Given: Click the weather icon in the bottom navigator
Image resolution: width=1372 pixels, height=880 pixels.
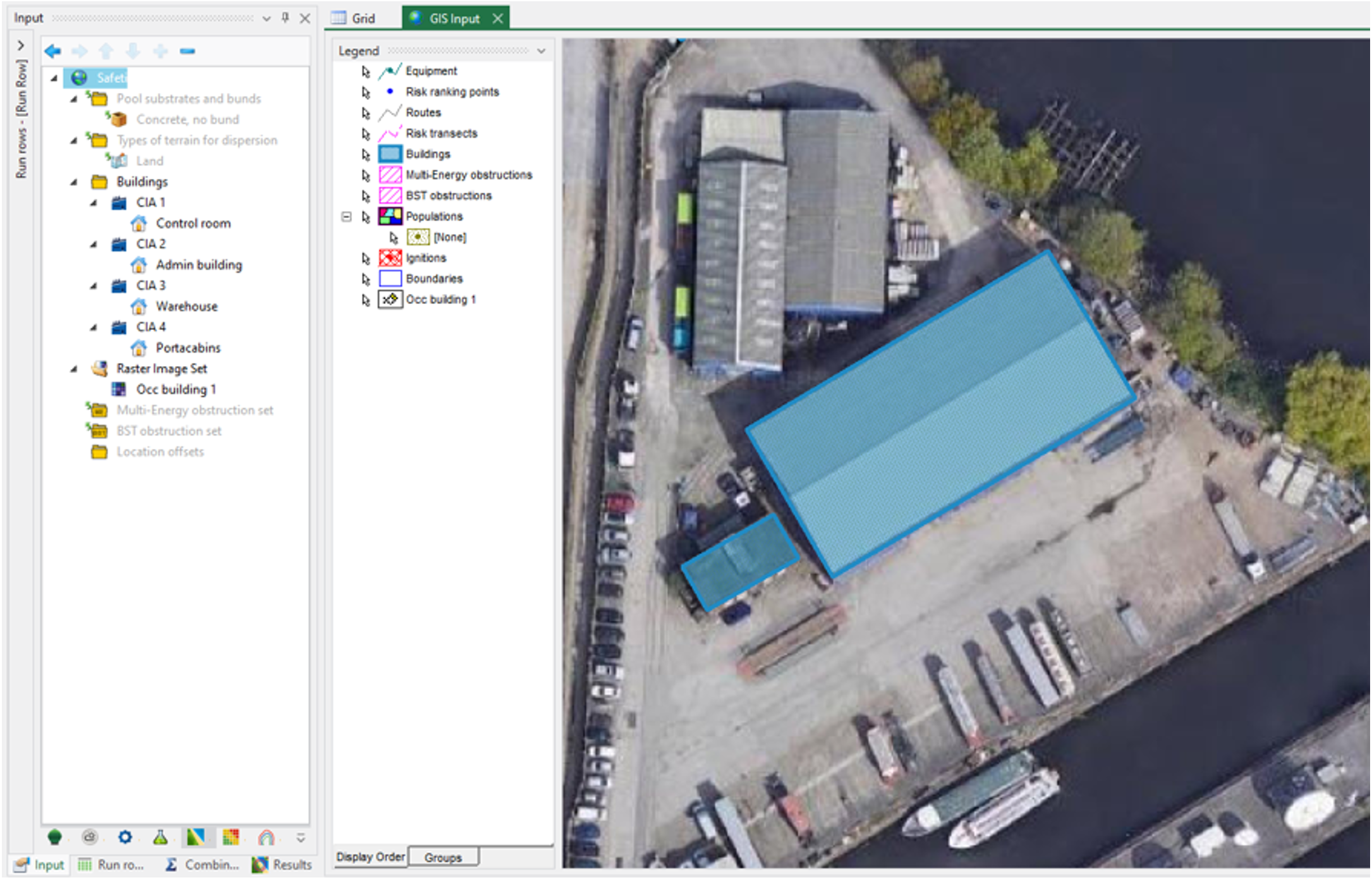Looking at the screenshot, I should pyautogui.click(x=88, y=838).
